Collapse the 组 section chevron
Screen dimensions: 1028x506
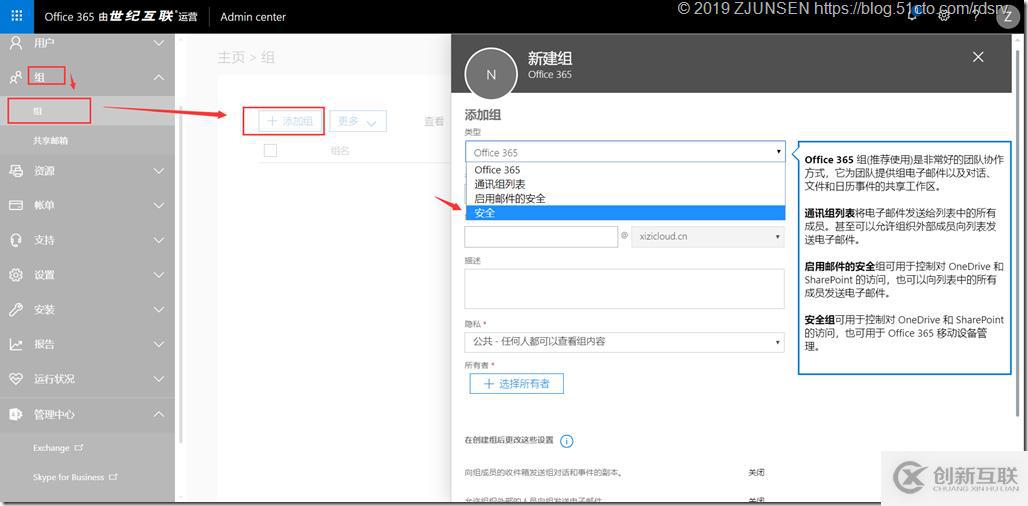(x=159, y=78)
